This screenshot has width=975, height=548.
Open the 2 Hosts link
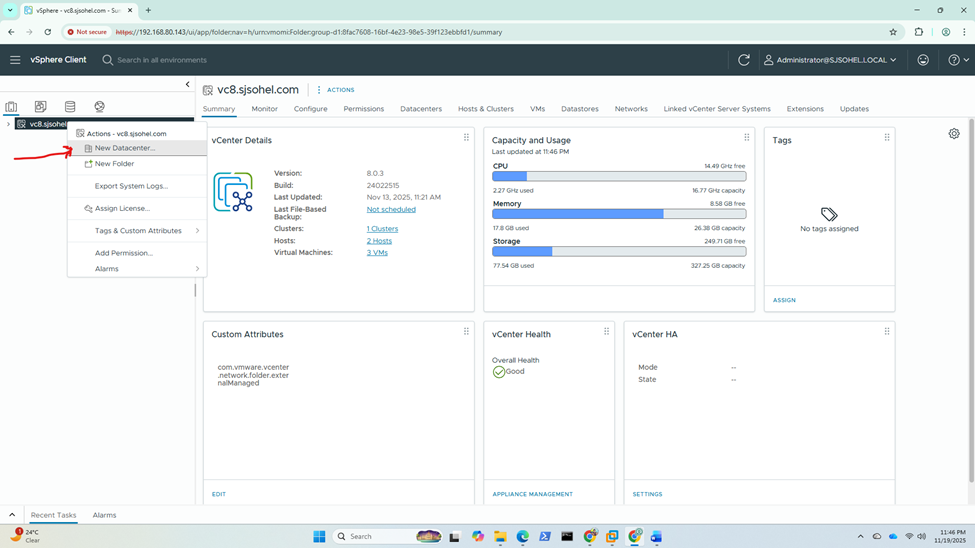point(379,241)
